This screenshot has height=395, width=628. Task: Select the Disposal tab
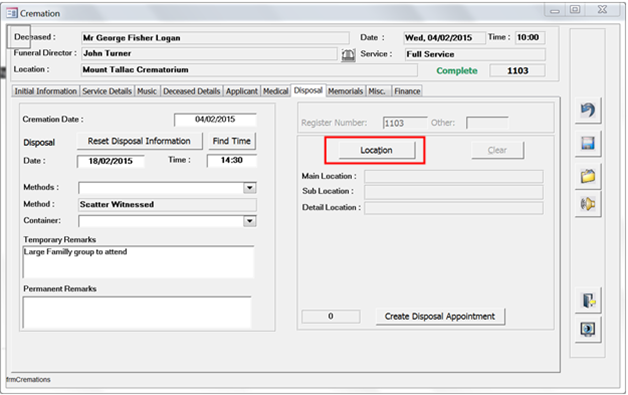point(308,91)
